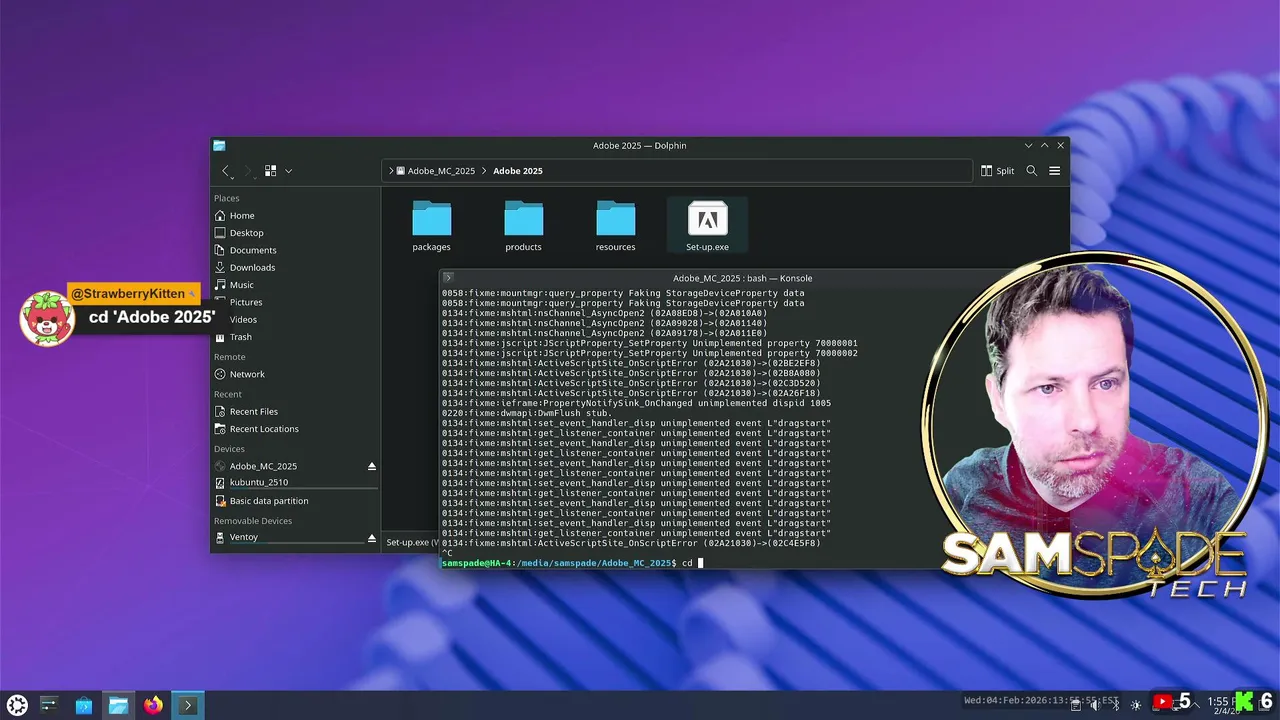Click Konsole title bar menu icon

pos(448,278)
